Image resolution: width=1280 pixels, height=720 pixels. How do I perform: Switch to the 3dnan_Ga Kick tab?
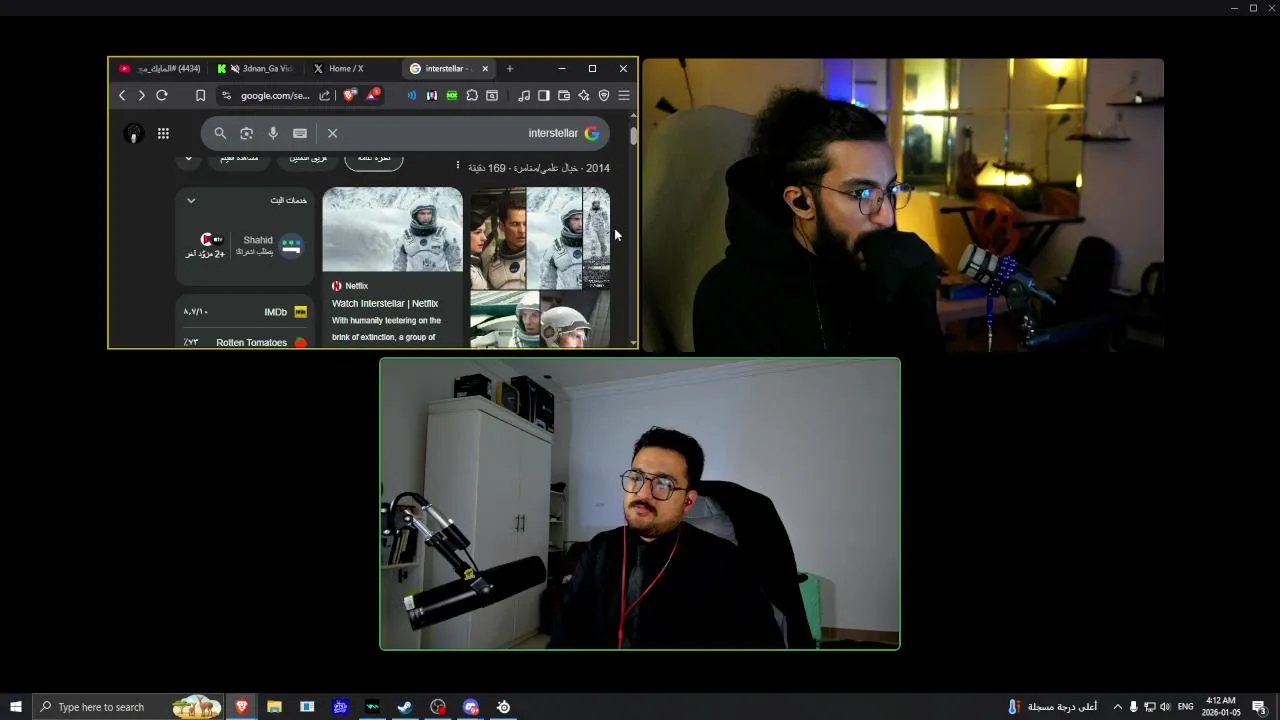257,69
